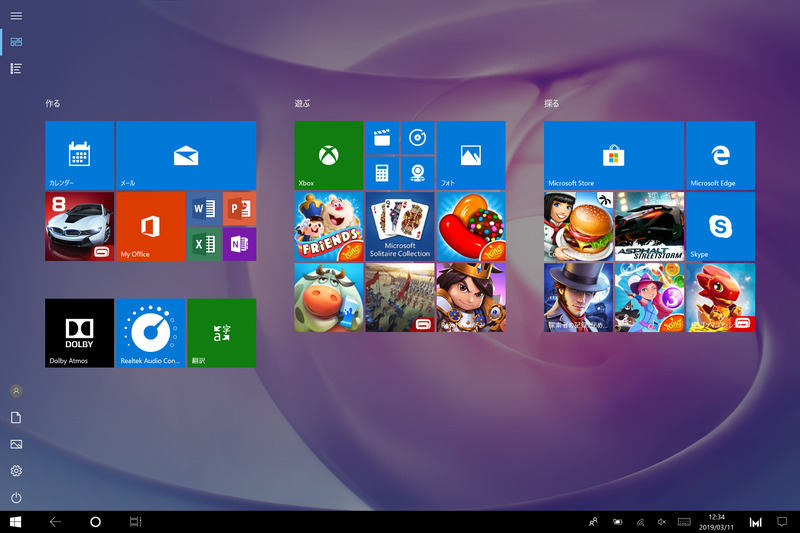
Task: Select the 探る group heading
Action: tap(552, 104)
